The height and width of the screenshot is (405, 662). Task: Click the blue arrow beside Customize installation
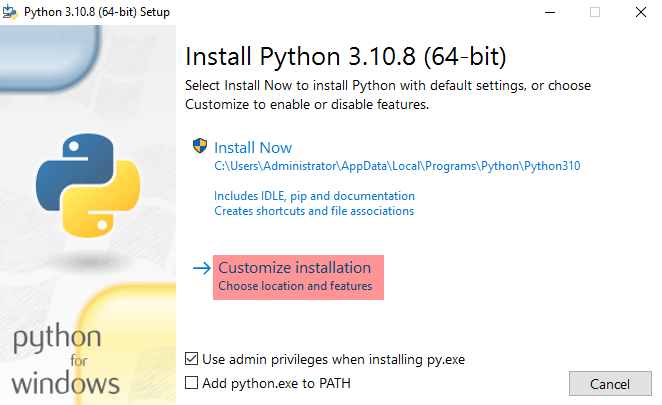[202, 268]
